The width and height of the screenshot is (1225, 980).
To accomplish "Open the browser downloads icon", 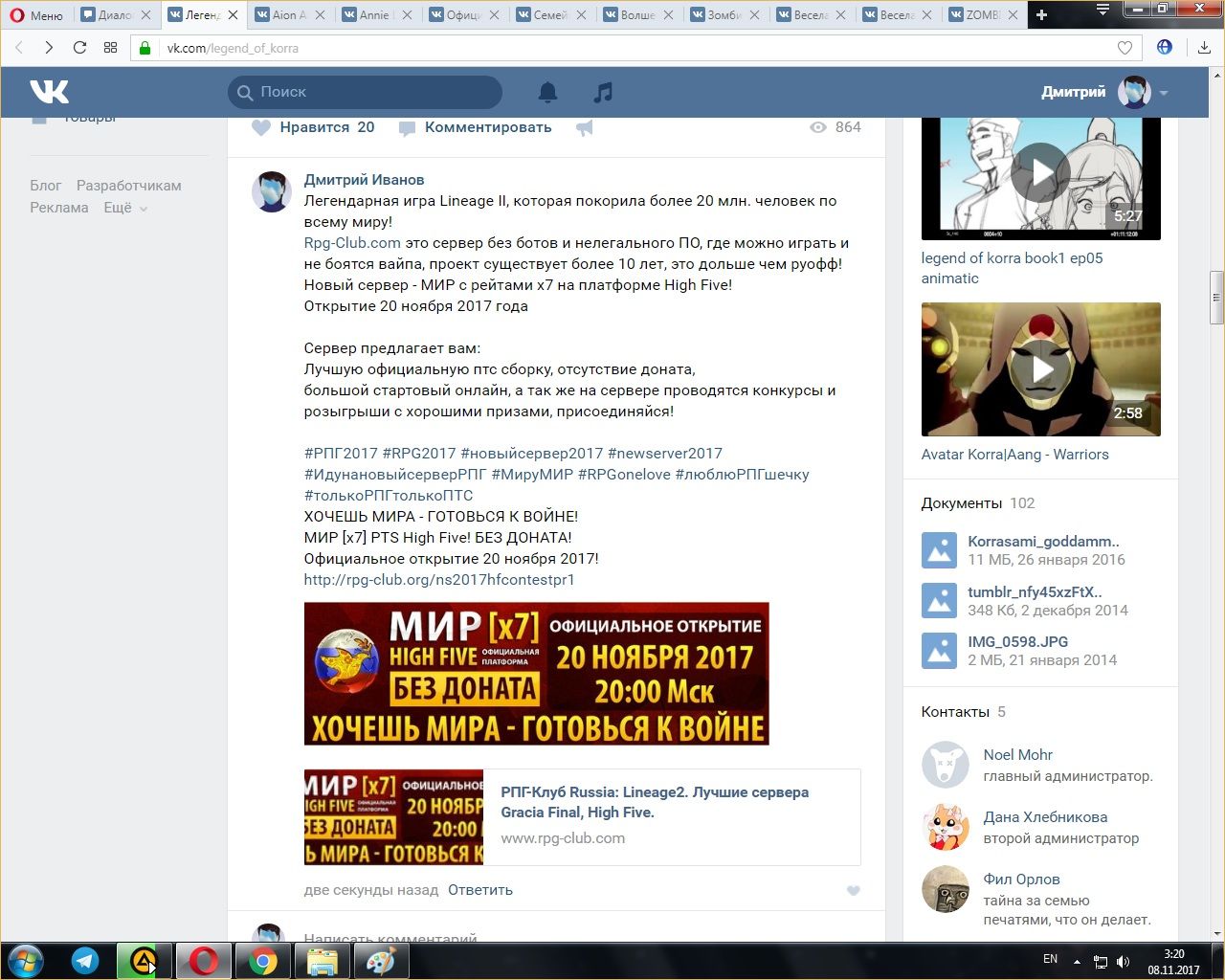I will [1204, 48].
